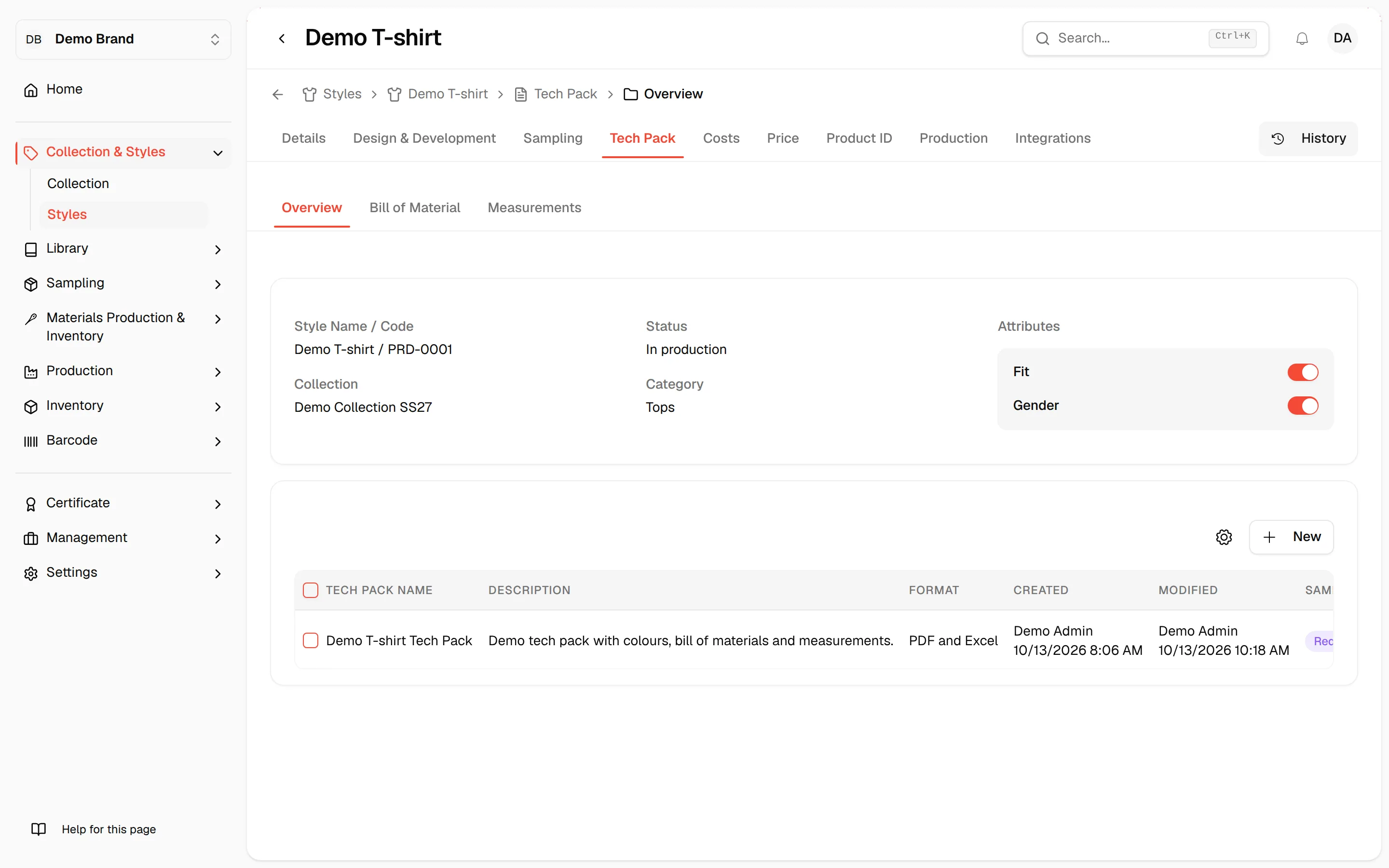Image resolution: width=1389 pixels, height=868 pixels.
Task: Click the Inventory cube icon in sidebar
Action: [x=31, y=407]
